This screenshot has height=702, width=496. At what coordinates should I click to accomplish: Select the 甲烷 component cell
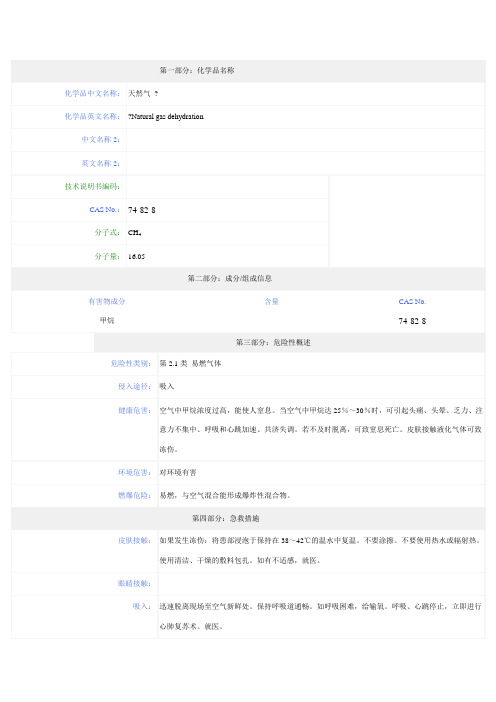point(107,321)
